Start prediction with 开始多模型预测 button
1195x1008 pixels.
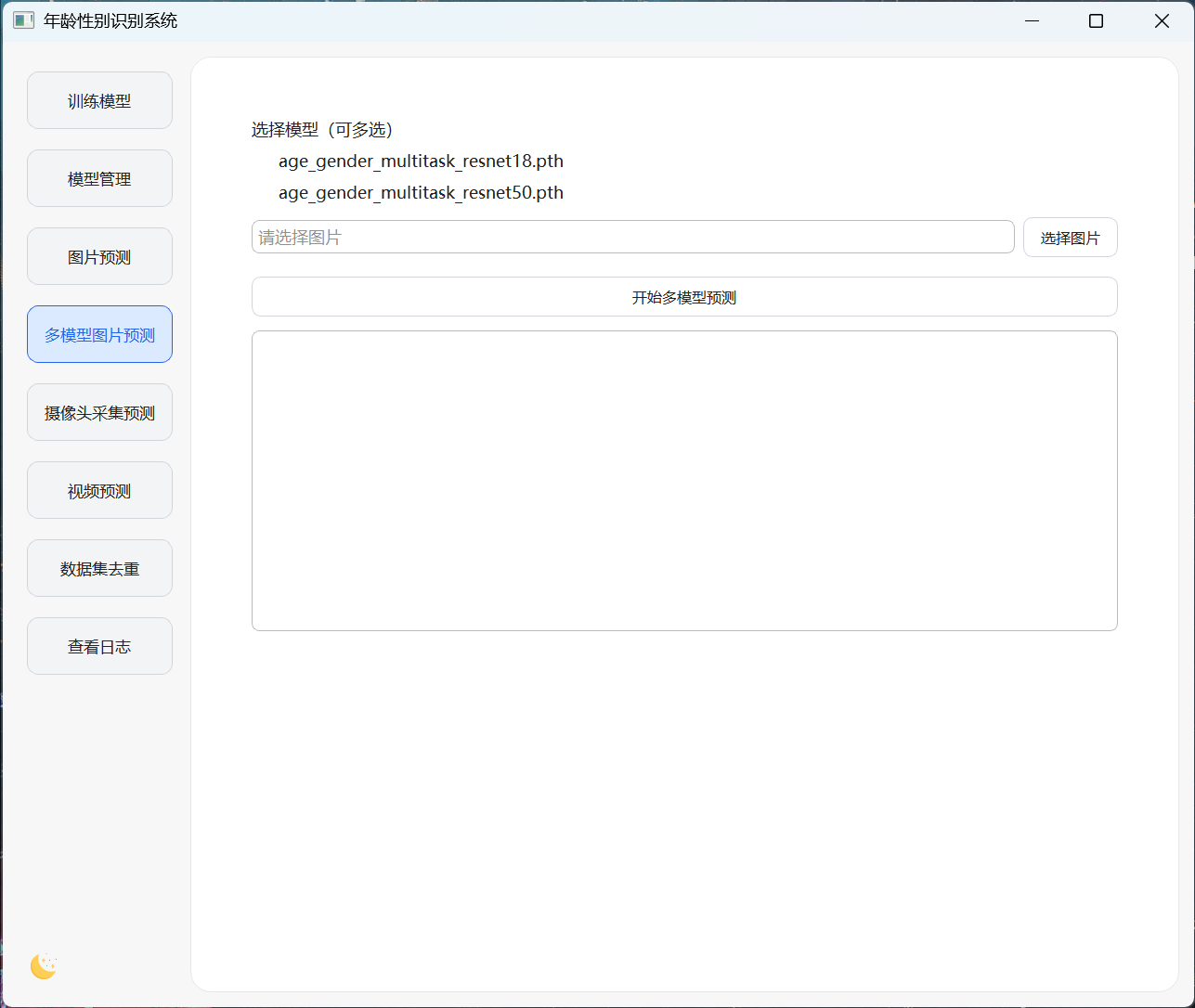[x=683, y=297]
